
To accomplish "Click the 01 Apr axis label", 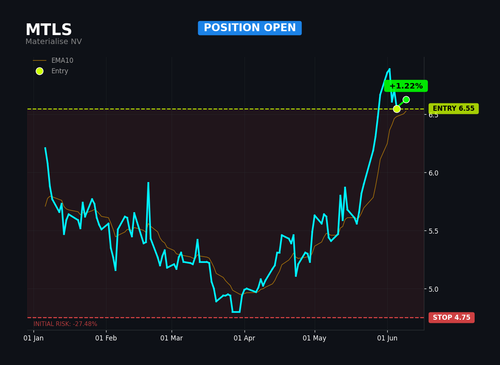I will click(x=244, y=338).
